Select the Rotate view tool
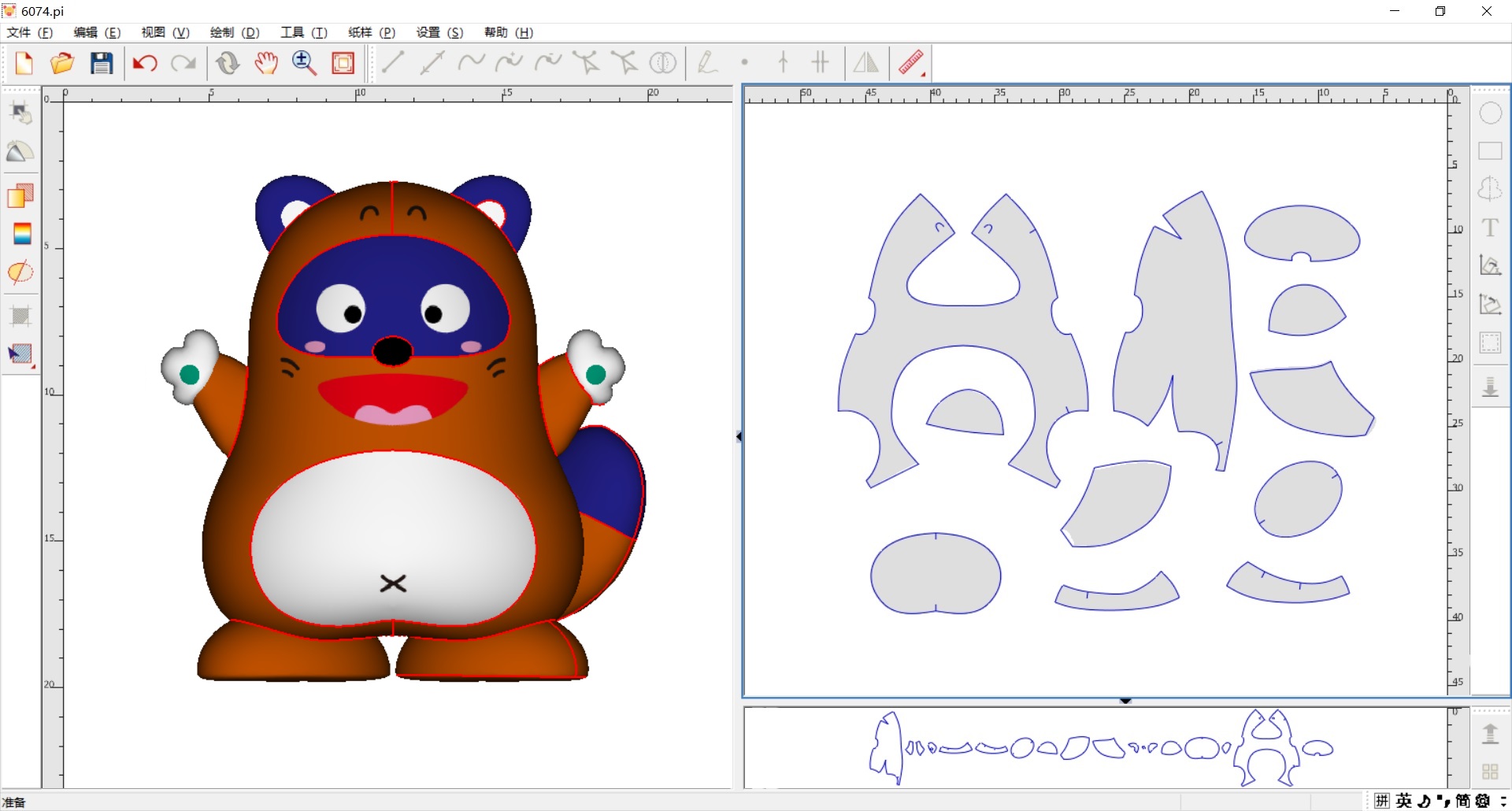The image size is (1512, 811). (x=228, y=63)
